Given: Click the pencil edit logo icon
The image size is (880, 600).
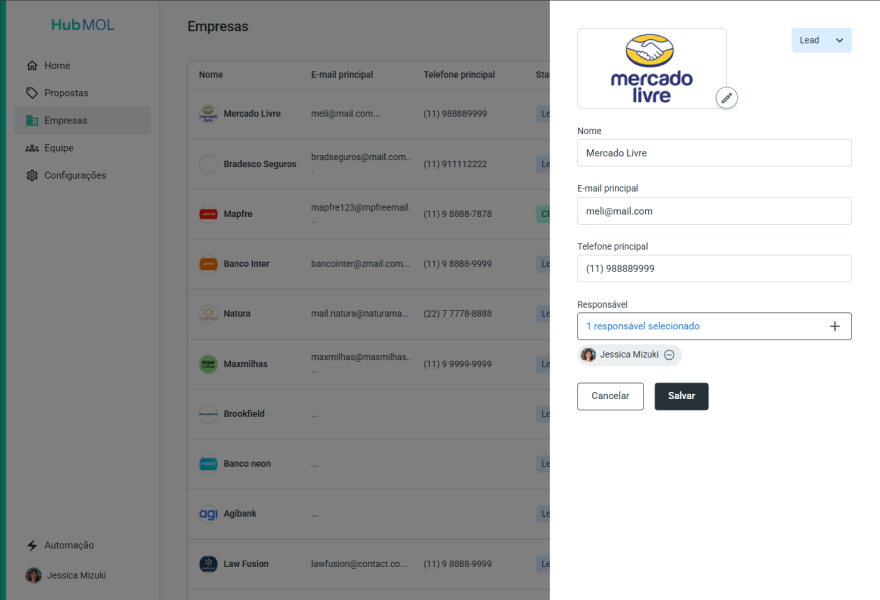Looking at the screenshot, I should 726,98.
